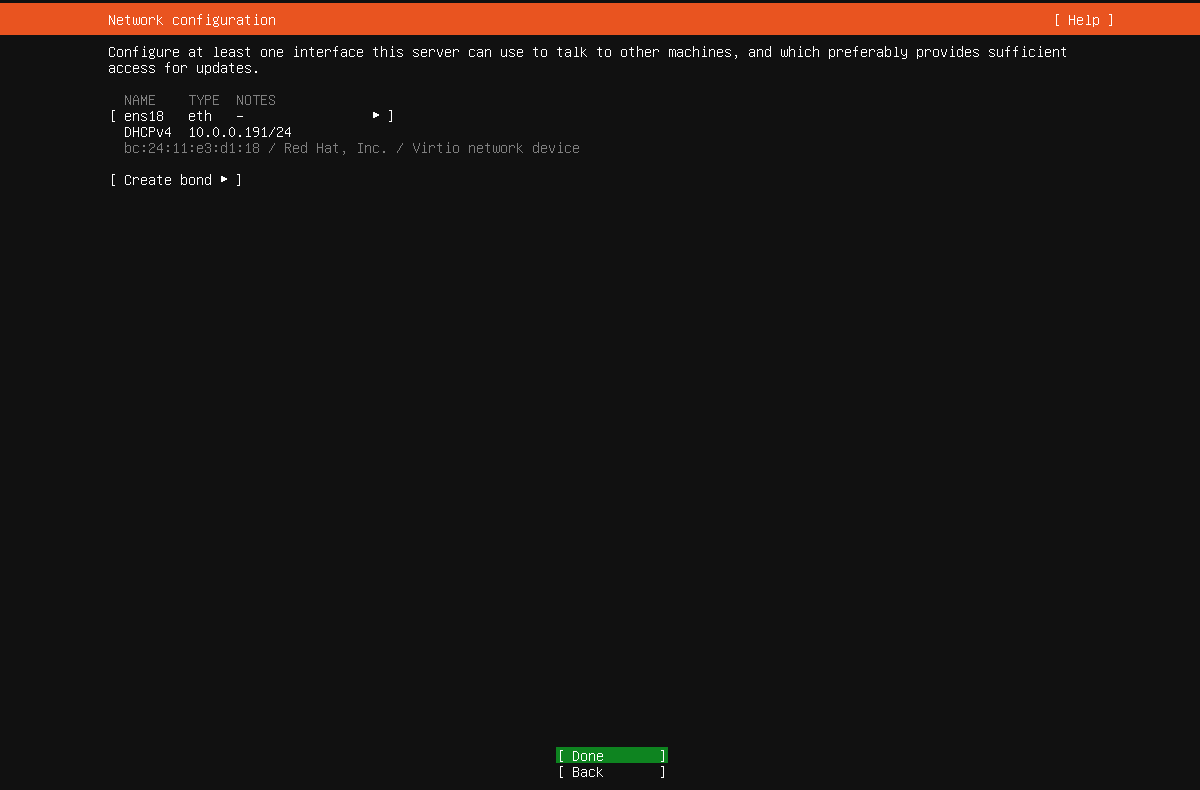Open the Help menu in header
This screenshot has width=1200, height=790.
1083,20
